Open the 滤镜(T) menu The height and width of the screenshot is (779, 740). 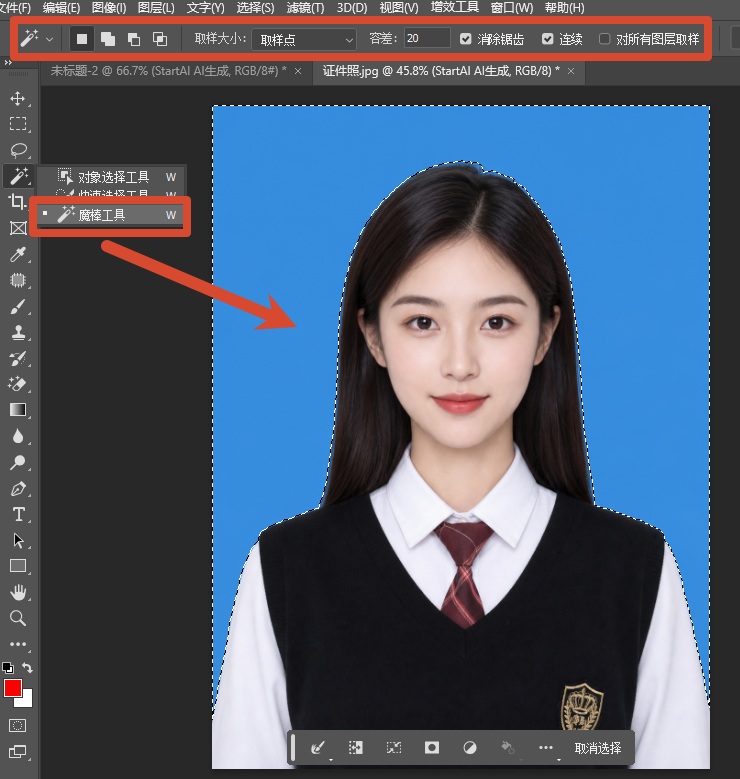(x=305, y=8)
